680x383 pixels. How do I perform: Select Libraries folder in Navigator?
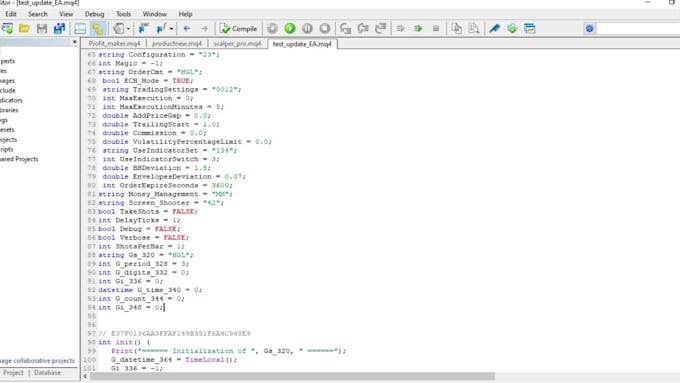(9, 110)
